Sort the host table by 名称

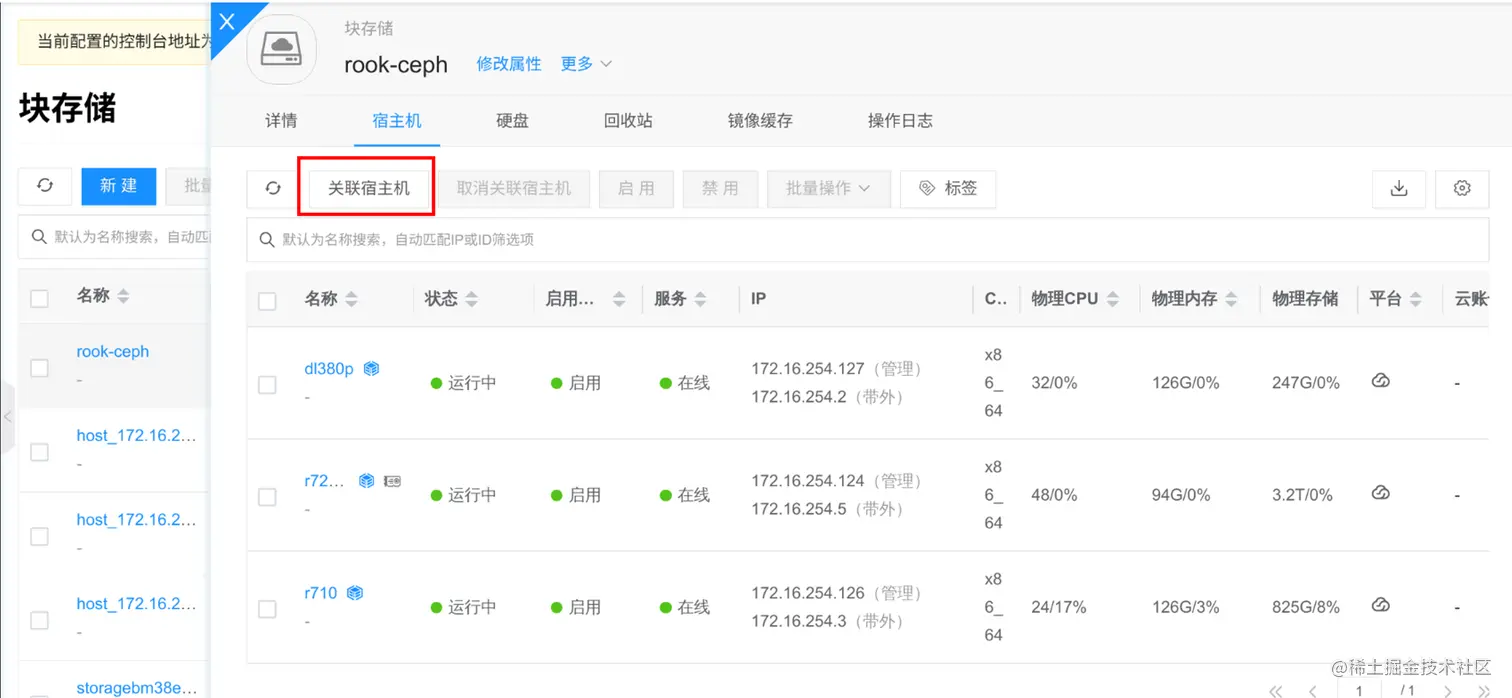coord(351,299)
